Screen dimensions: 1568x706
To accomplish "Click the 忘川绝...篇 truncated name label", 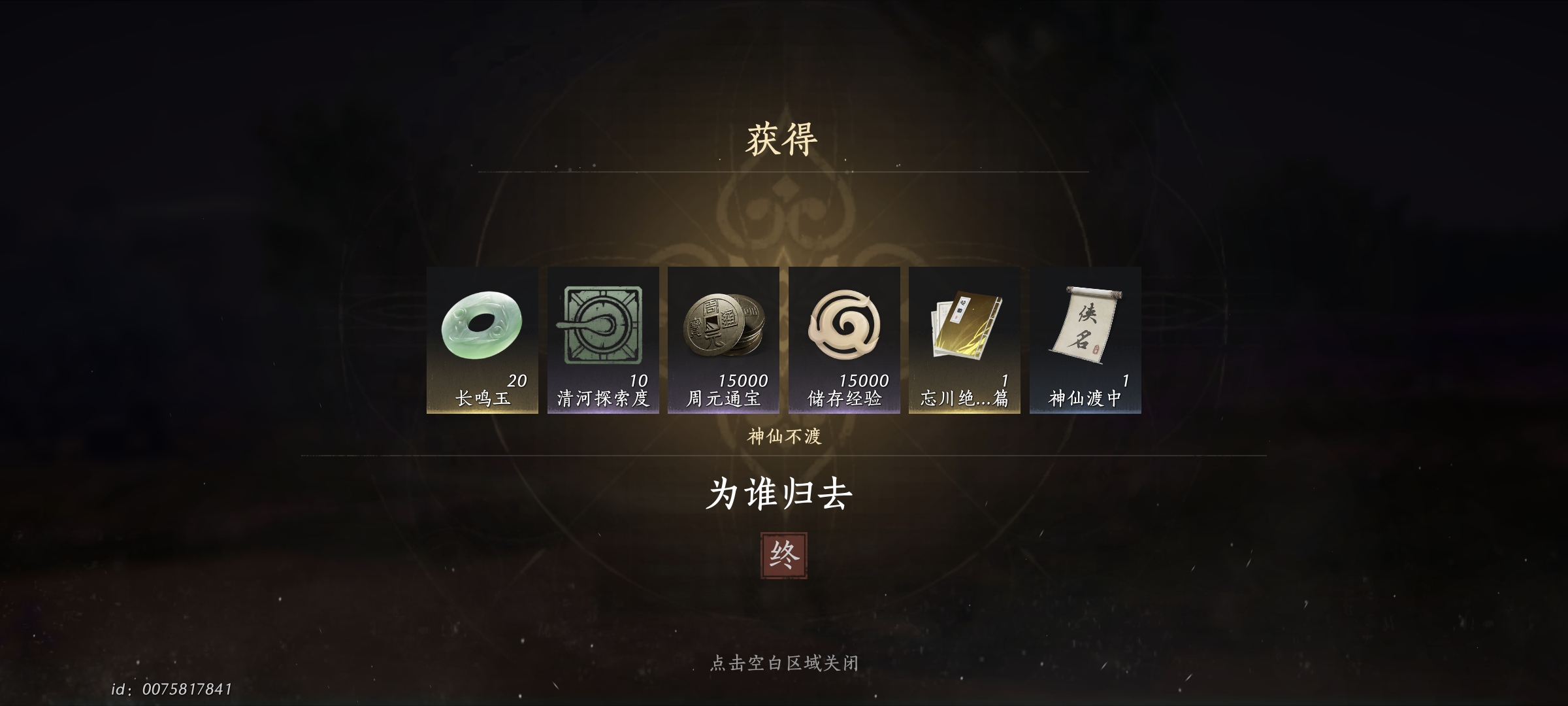I will [965, 399].
